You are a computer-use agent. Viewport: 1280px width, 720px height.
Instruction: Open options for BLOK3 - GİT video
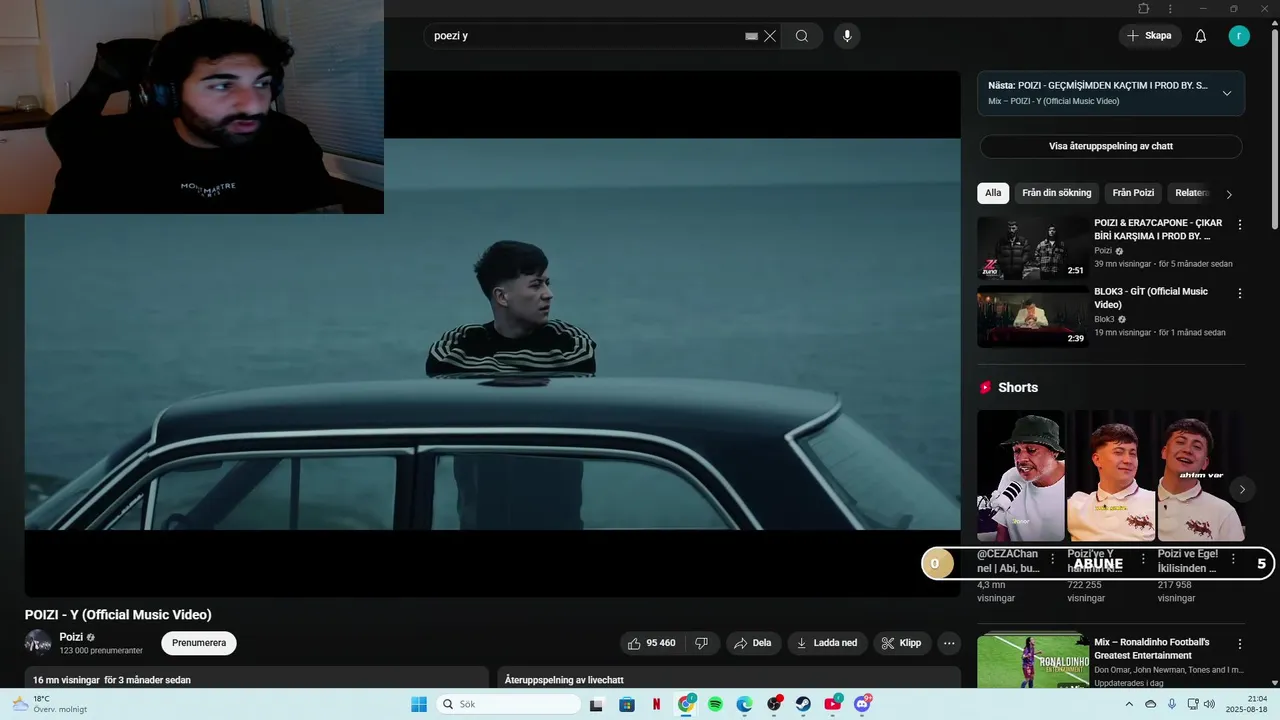click(x=1240, y=294)
